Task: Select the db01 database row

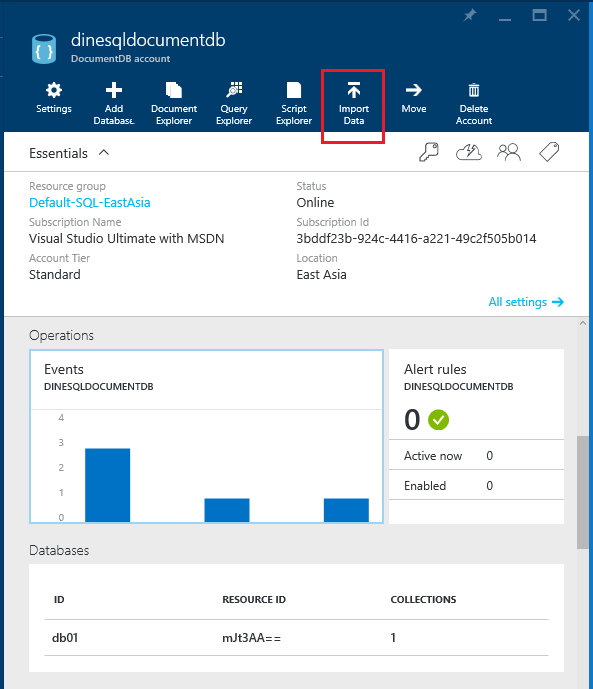Action: [x=296, y=638]
